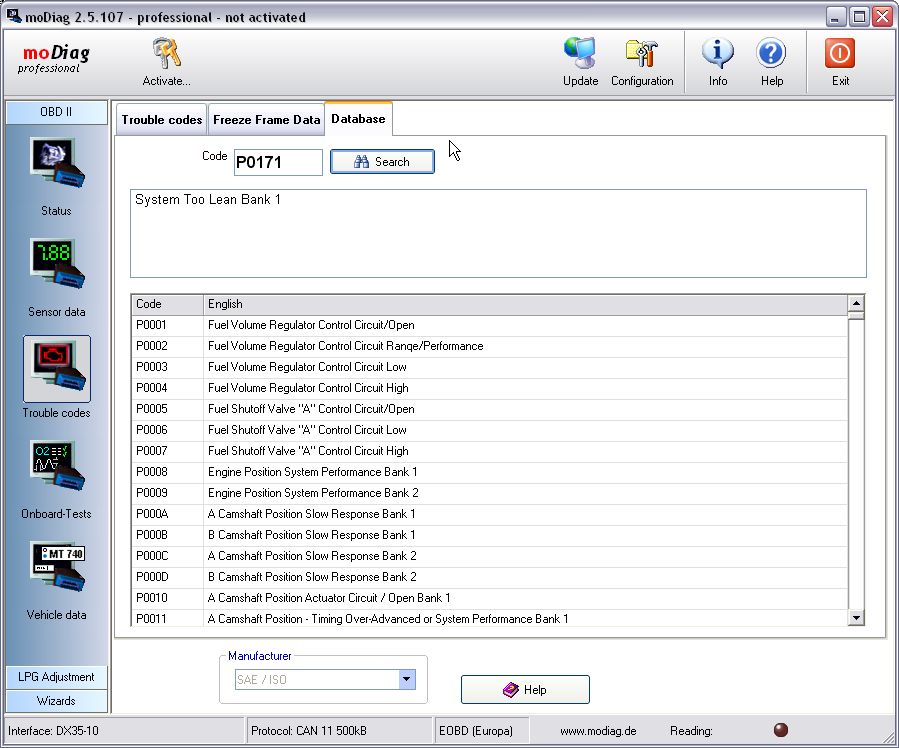Select row P000B Camshaft Slow Response
The width and height of the screenshot is (899, 748).
490,535
